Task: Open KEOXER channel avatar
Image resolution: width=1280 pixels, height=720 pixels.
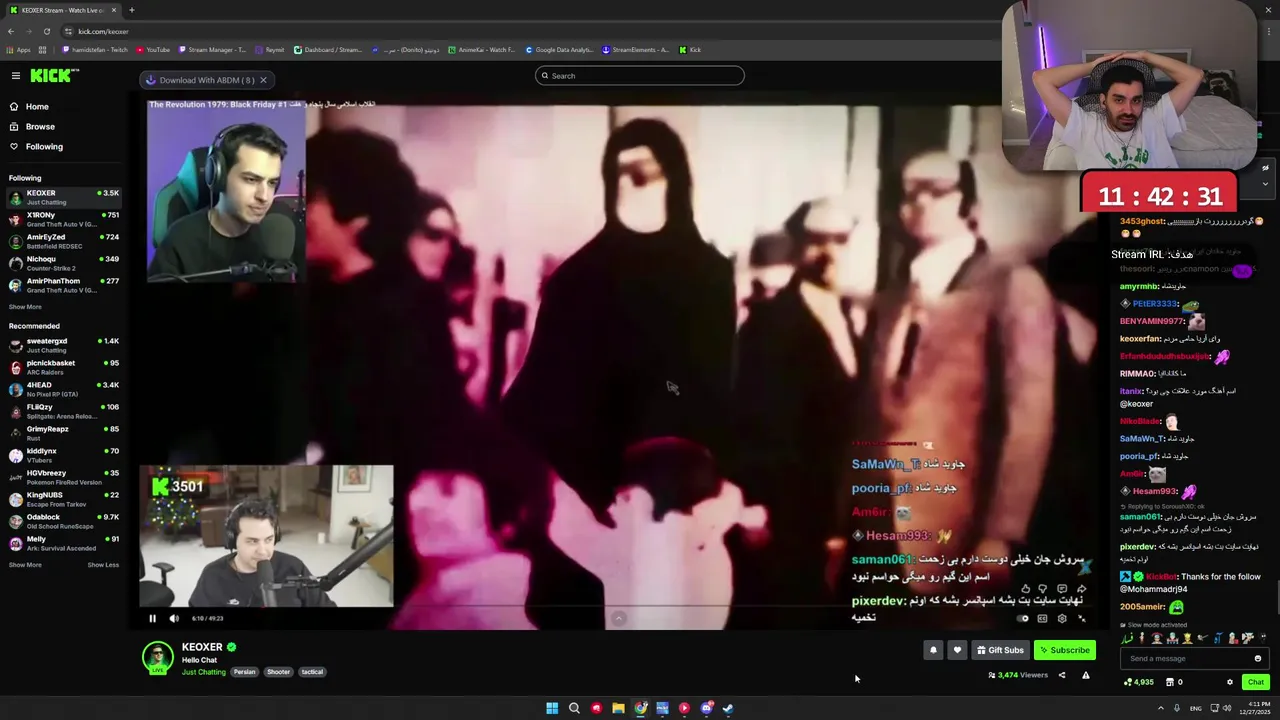Action: [157, 657]
